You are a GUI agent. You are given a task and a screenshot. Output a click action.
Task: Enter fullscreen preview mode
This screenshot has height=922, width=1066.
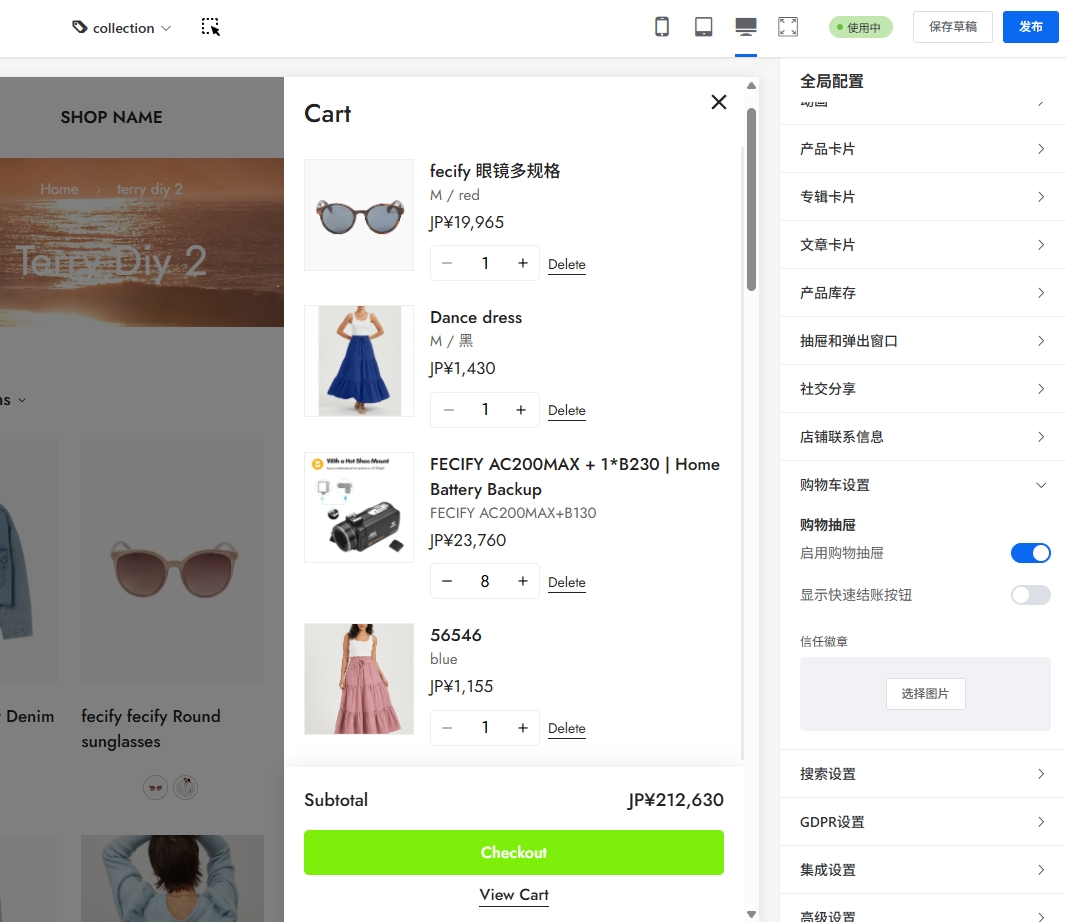[x=788, y=27]
